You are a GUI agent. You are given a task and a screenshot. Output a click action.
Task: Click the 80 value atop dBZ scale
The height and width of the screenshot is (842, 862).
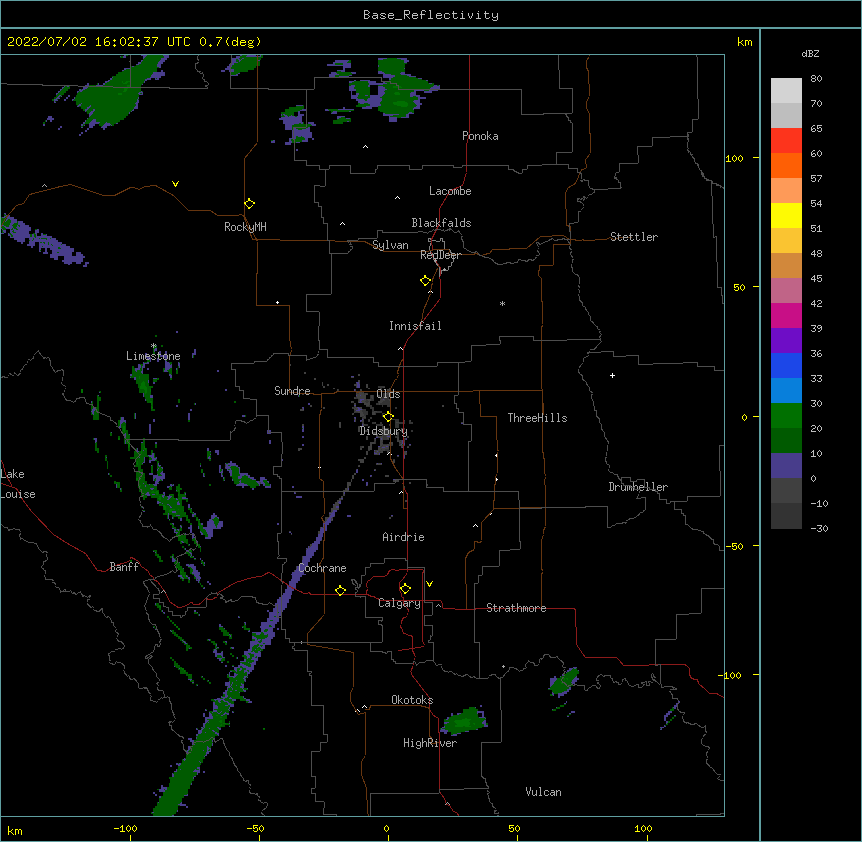tap(816, 79)
